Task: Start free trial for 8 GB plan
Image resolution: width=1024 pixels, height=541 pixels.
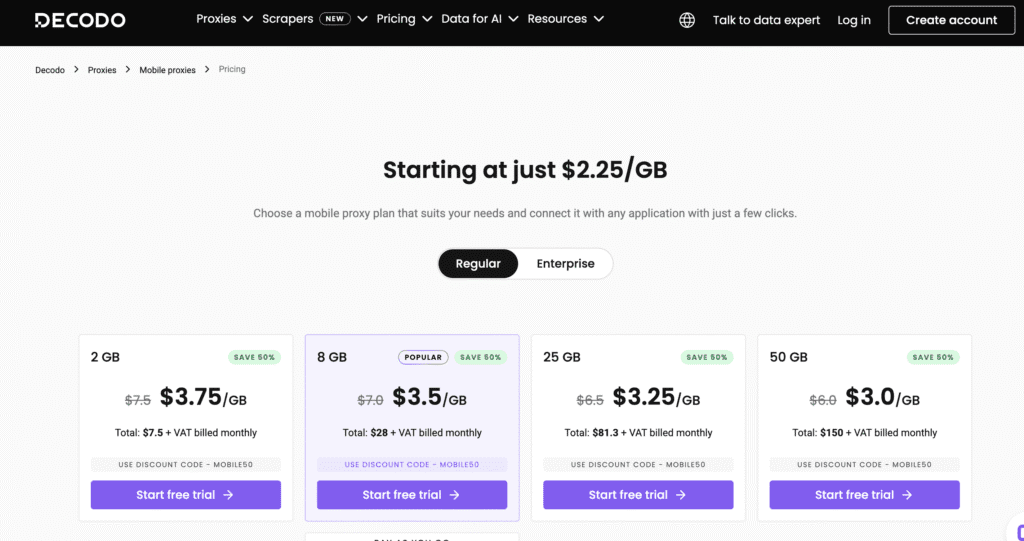Action: 411,495
